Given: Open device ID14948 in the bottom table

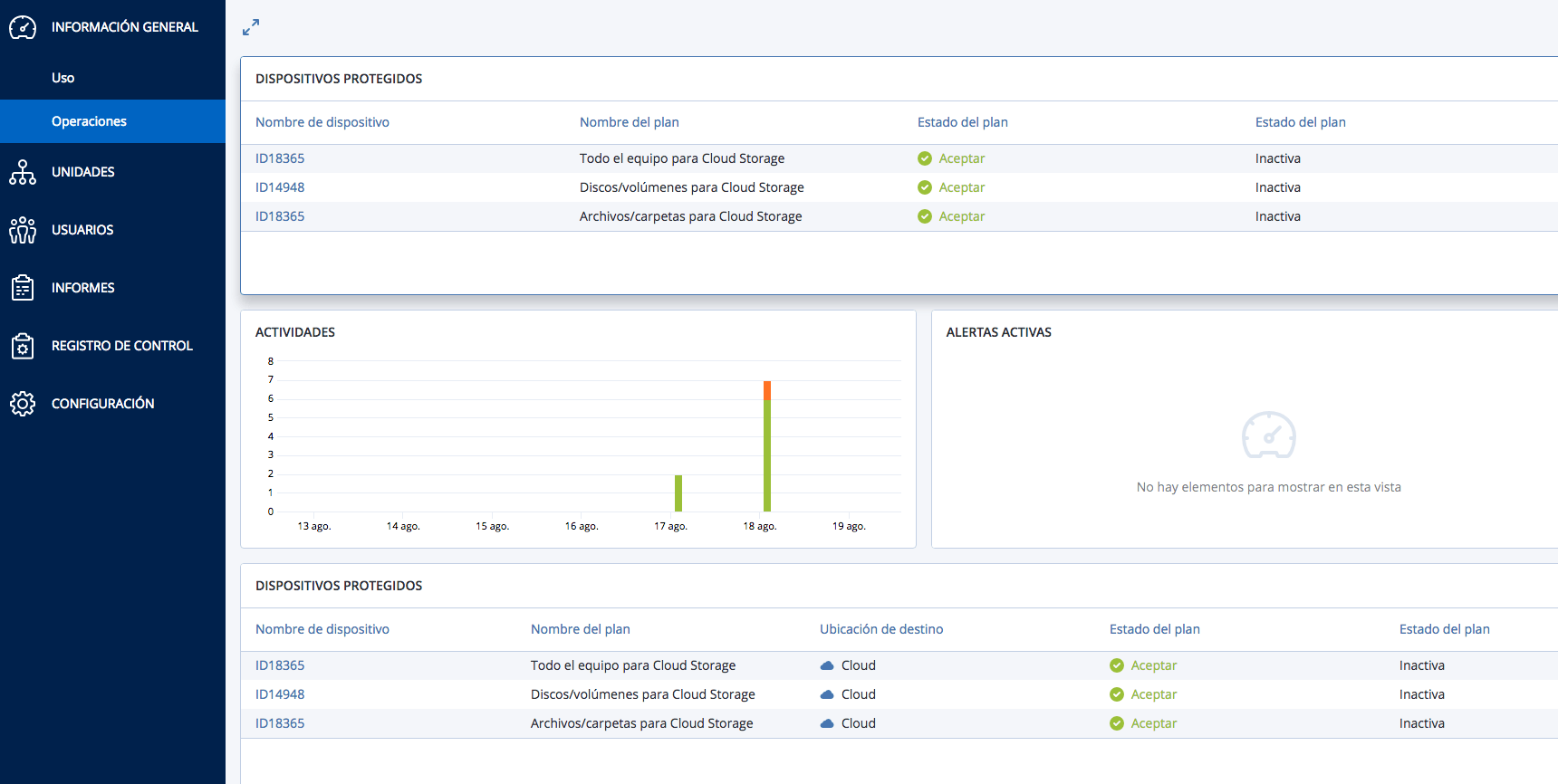Looking at the screenshot, I should [x=280, y=694].
